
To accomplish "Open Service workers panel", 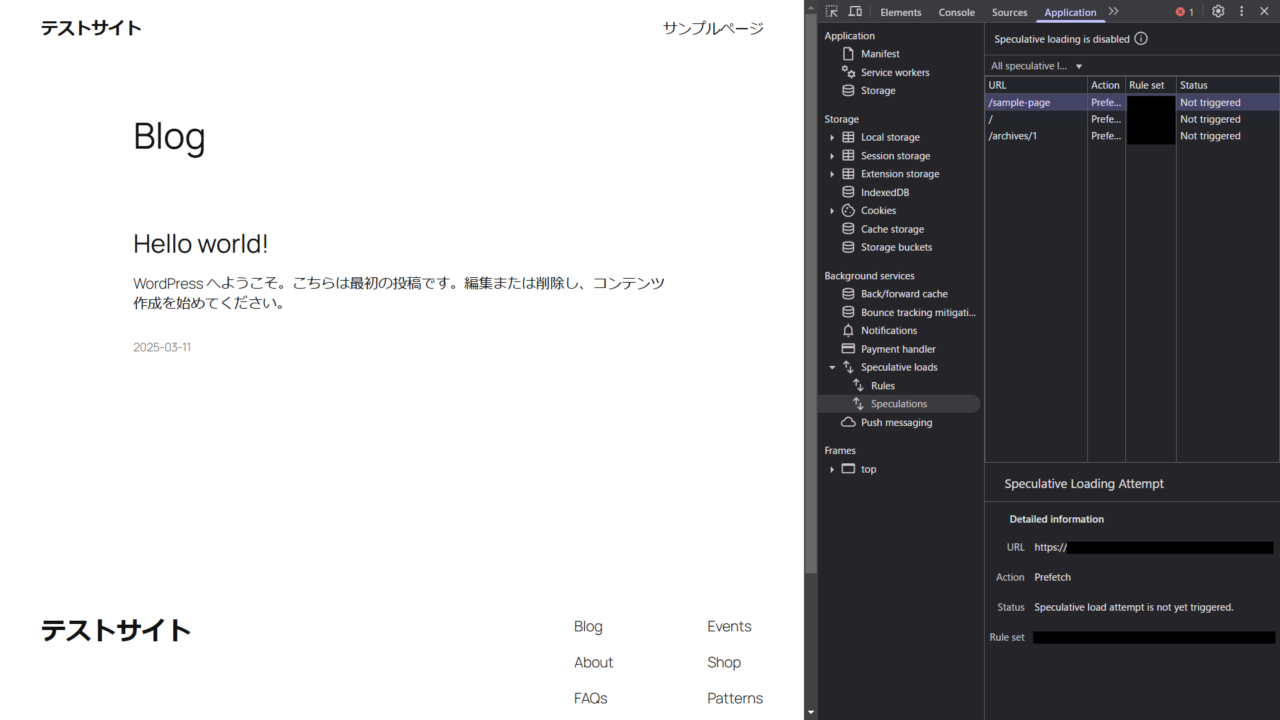I will click(x=895, y=72).
